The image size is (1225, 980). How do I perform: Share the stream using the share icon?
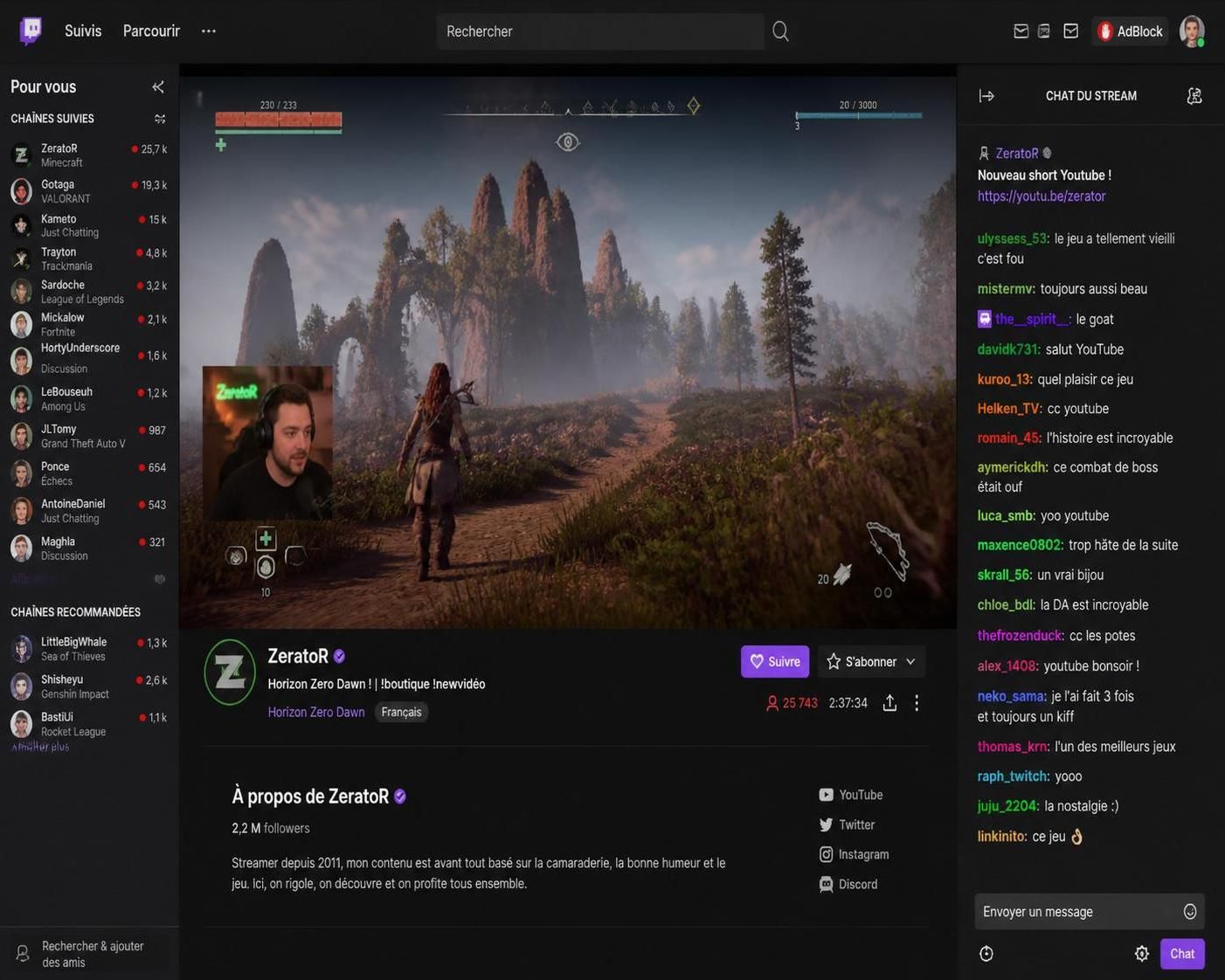click(889, 703)
